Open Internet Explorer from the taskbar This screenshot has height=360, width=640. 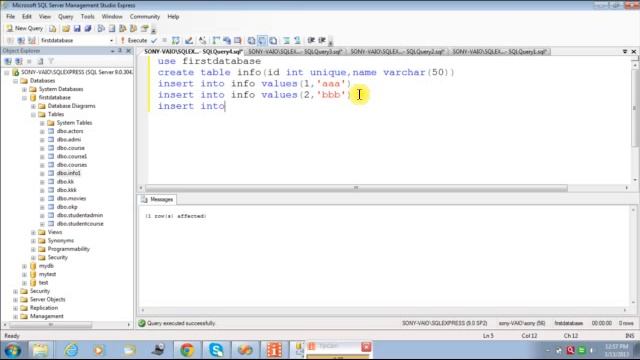[71, 350]
